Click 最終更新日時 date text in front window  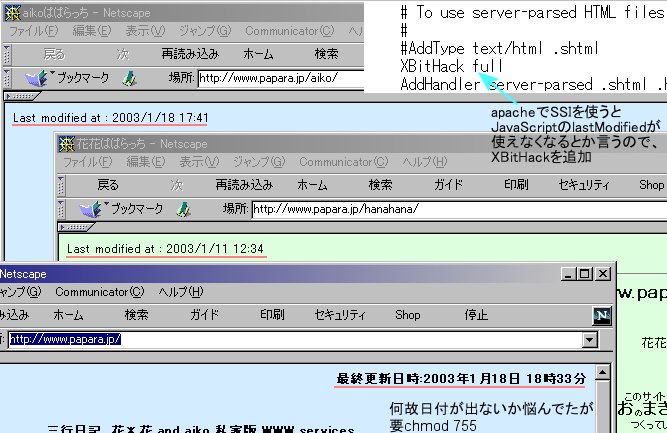point(461,379)
